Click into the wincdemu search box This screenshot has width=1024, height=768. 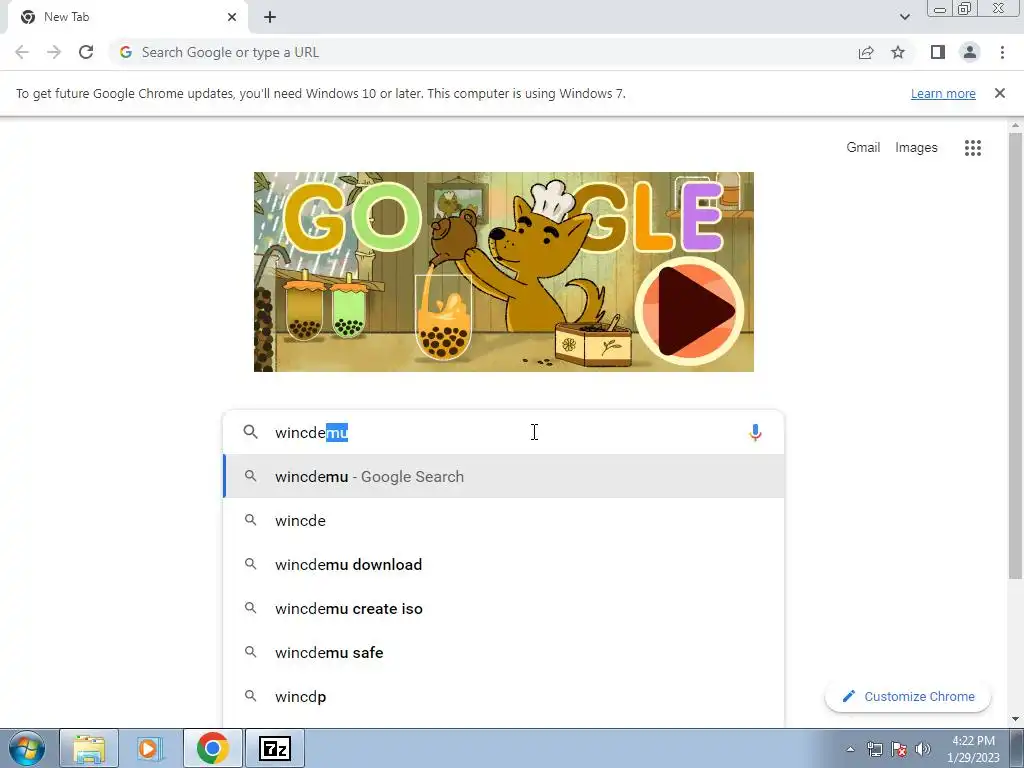tap(503, 432)
